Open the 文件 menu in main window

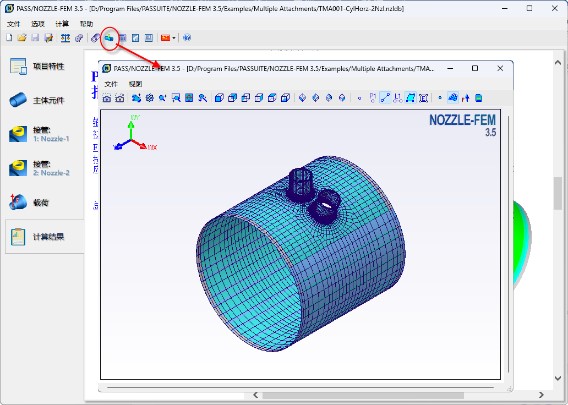[x=13, y=24]
